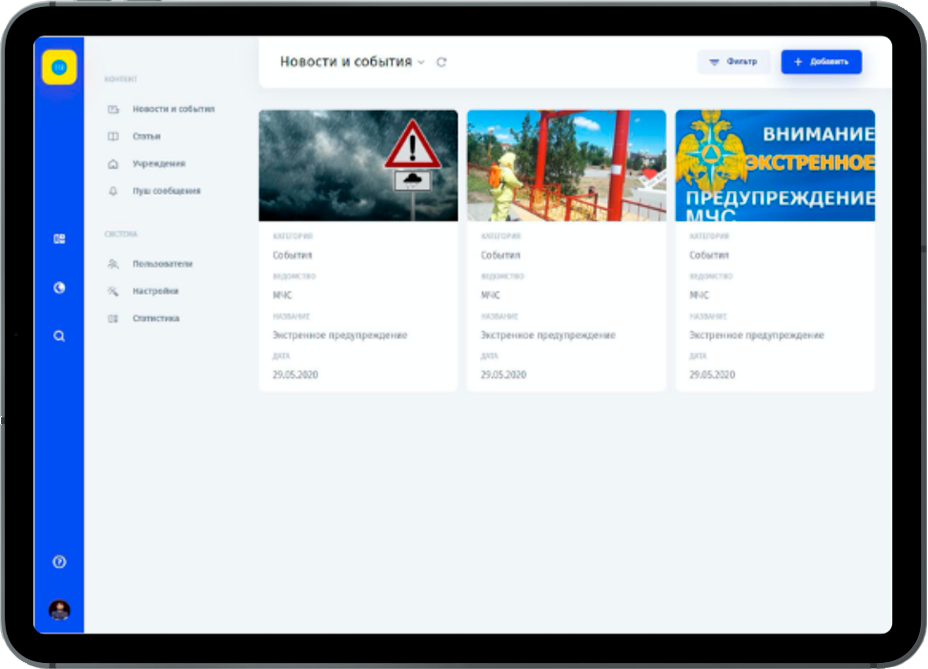The width and height of the screenshot is (928, 669).
Task: Open the disinfection worker photo thumbnail
Action: pos(566,166)
